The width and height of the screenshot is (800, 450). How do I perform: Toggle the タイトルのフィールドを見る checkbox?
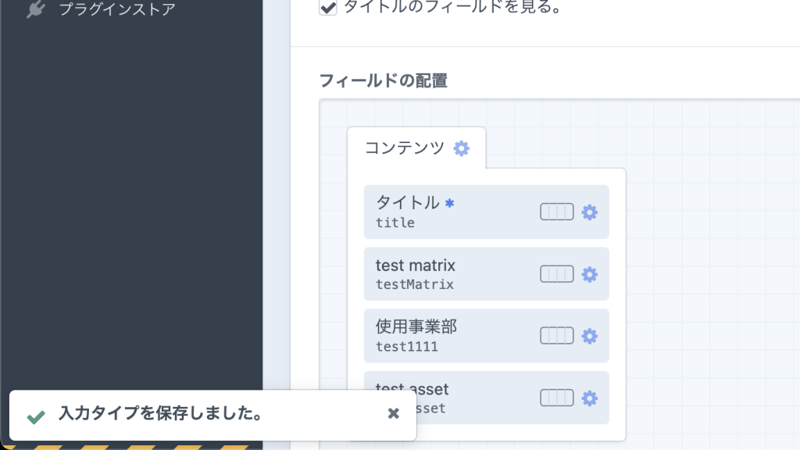coord(328,8)
